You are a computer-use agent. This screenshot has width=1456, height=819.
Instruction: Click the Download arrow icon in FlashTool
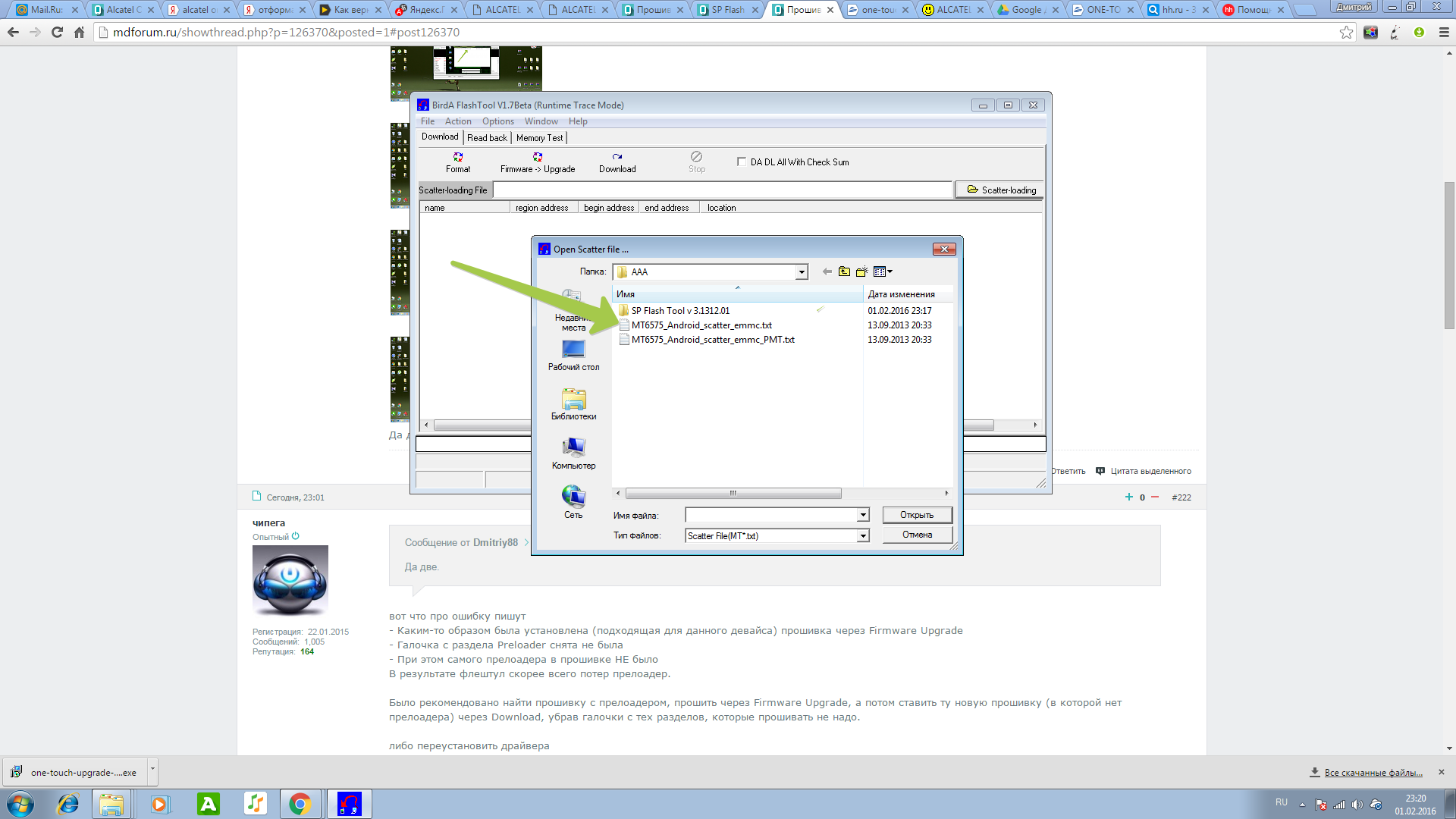coord(617,157)
